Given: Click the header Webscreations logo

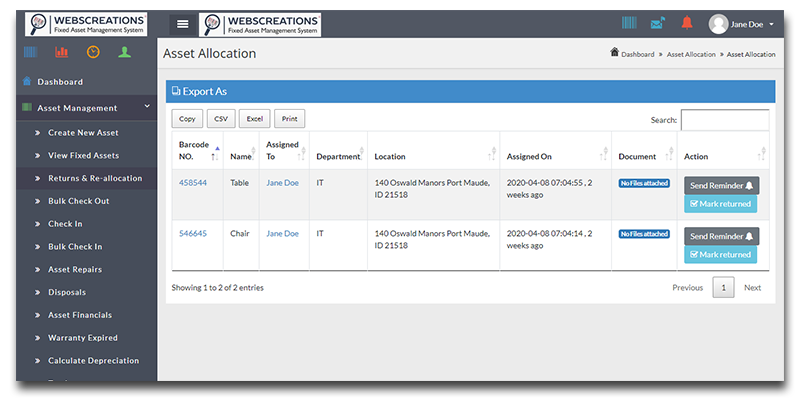Looking at the screenshot, I should [260, 24].
